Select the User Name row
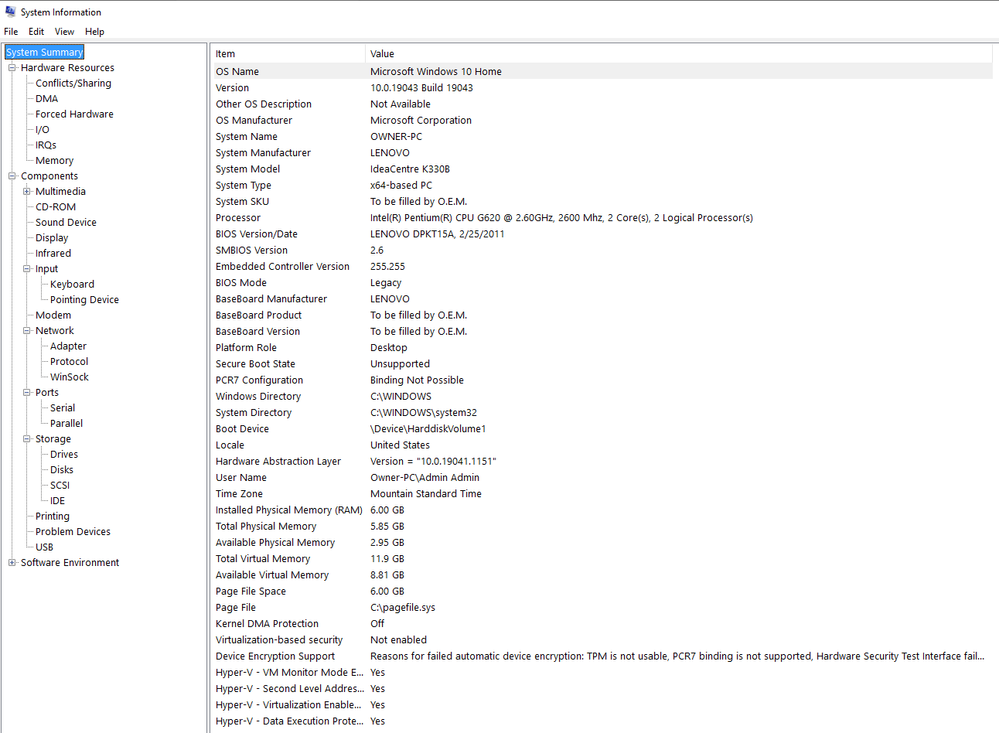999x733 pixels. pos(601,477)
